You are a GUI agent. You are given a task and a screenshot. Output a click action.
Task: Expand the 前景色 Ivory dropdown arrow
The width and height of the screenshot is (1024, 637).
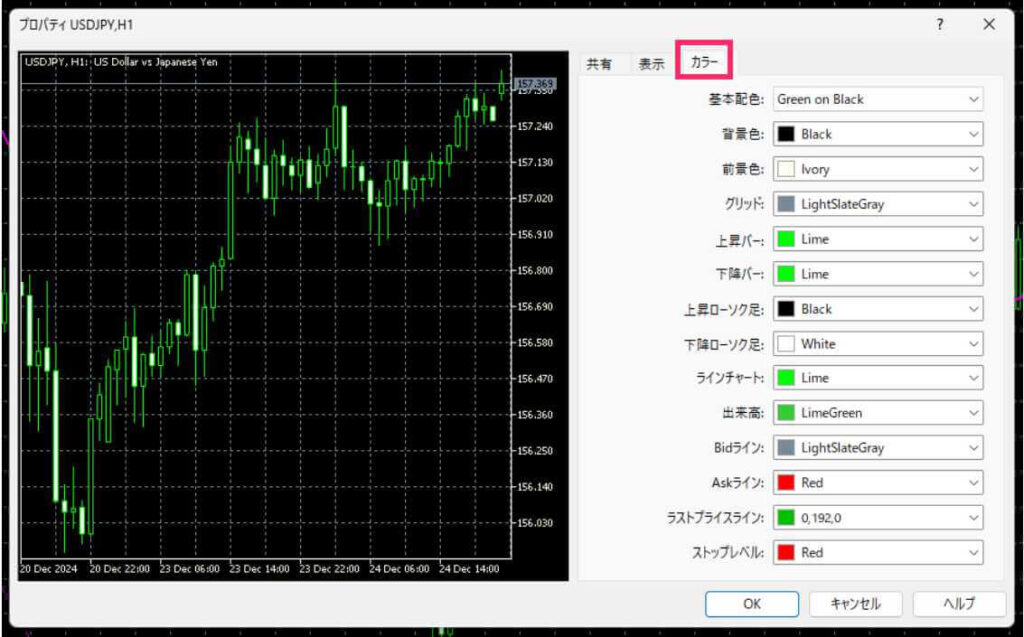click(x=973, y=169)
